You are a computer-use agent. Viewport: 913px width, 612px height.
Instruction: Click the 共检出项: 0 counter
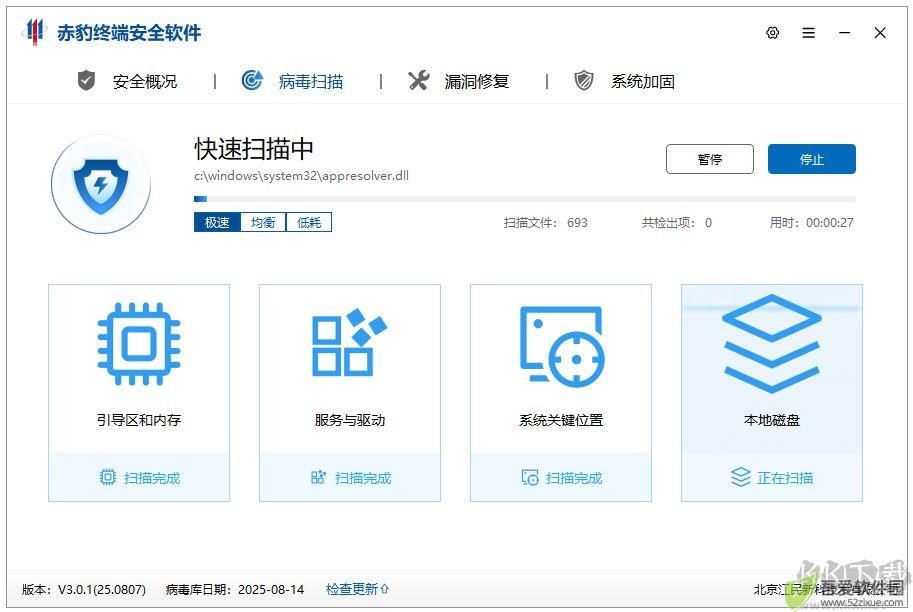(677, 222)
